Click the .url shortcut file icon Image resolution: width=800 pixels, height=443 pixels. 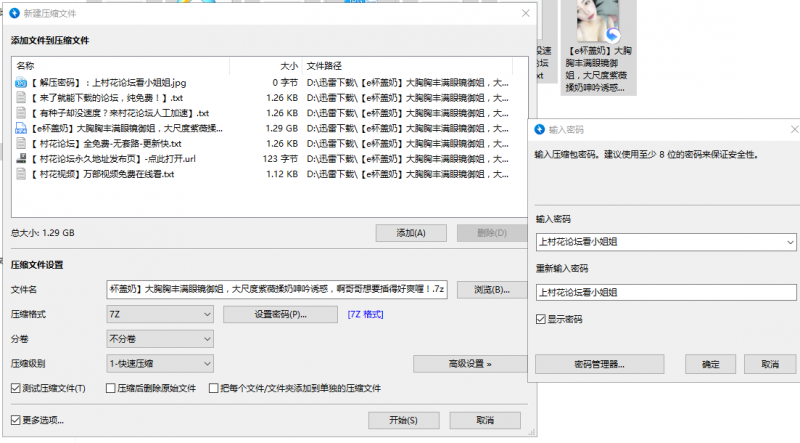(x=20, y=158)
